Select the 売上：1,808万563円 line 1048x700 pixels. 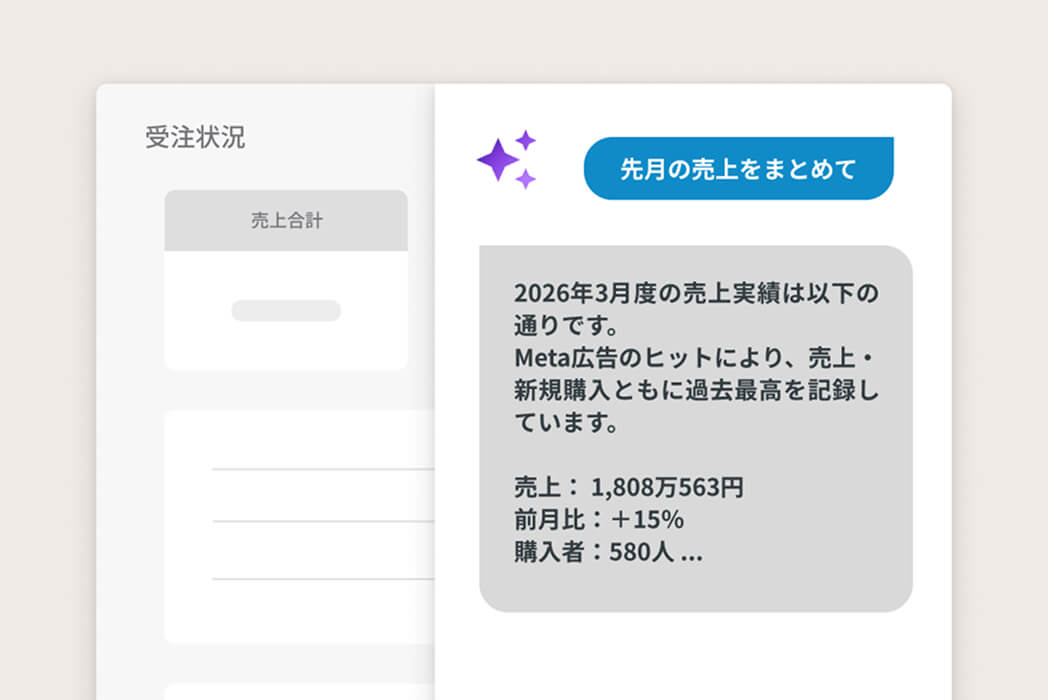(628, 487)
